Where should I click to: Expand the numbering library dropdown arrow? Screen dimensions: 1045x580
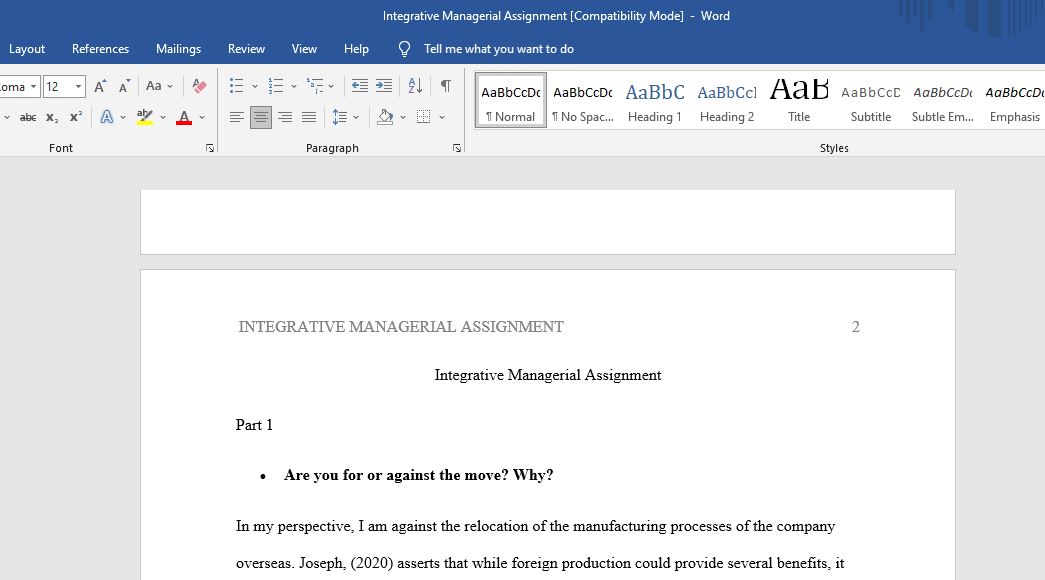tap(293, 86)
